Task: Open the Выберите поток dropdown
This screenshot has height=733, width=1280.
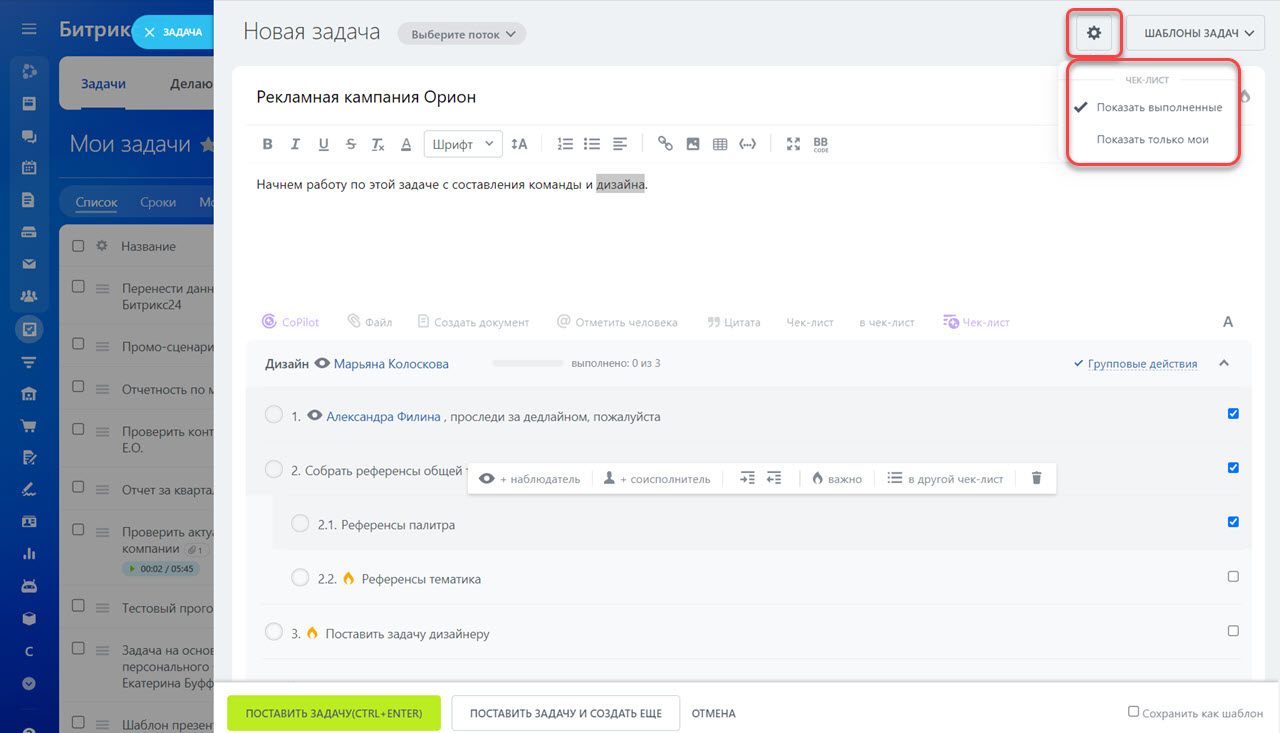Action: click(462, 33)
